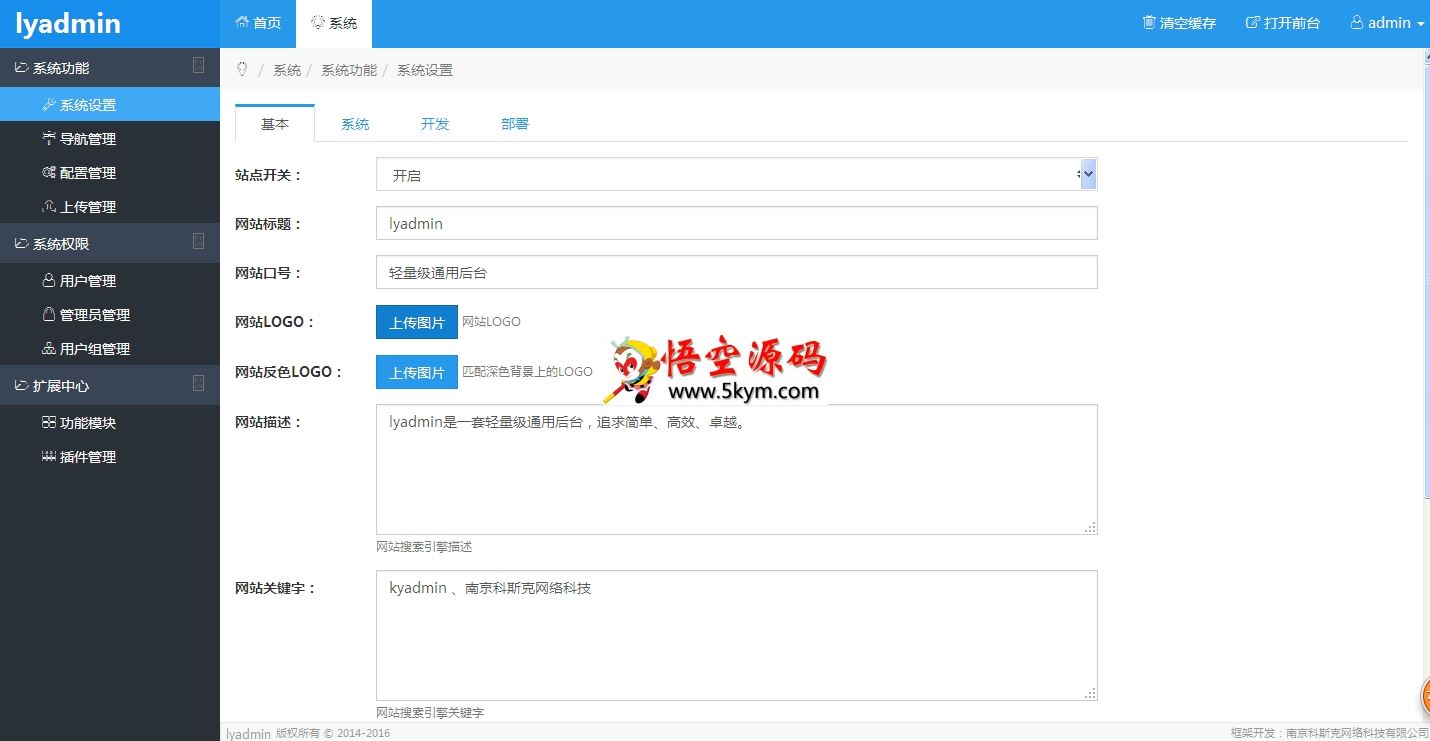Click the plug icon beside 插件管理
The height and width of the screenshot is (741, 1430).
[48, 457]
